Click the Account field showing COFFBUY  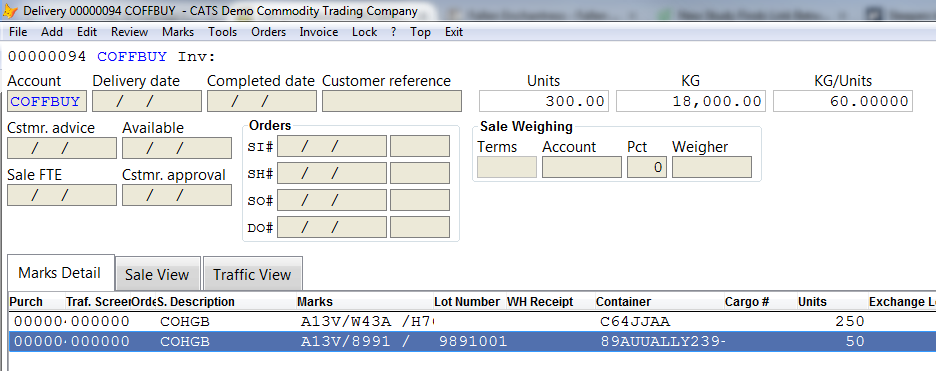(47, 101)
